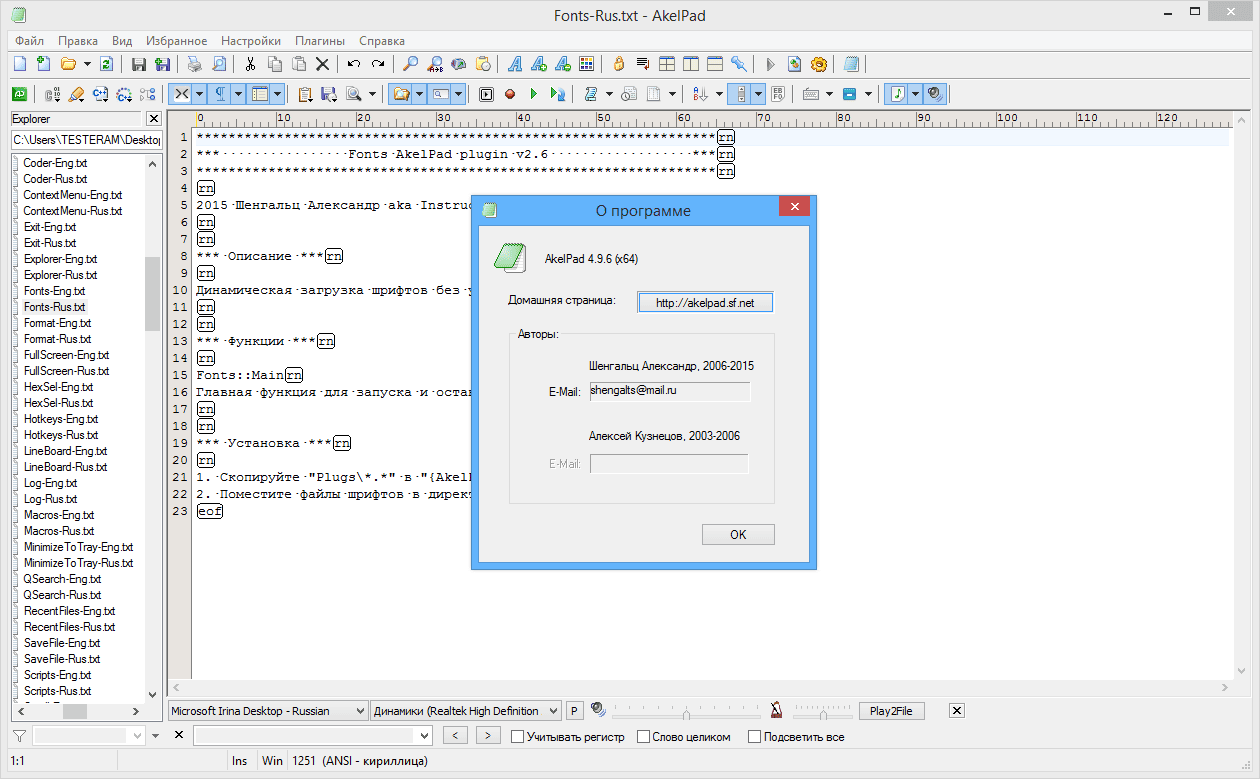
Task: Expand the 'Динамики (Realtek High Definition' device dropdown
Action: coord(466,711)
